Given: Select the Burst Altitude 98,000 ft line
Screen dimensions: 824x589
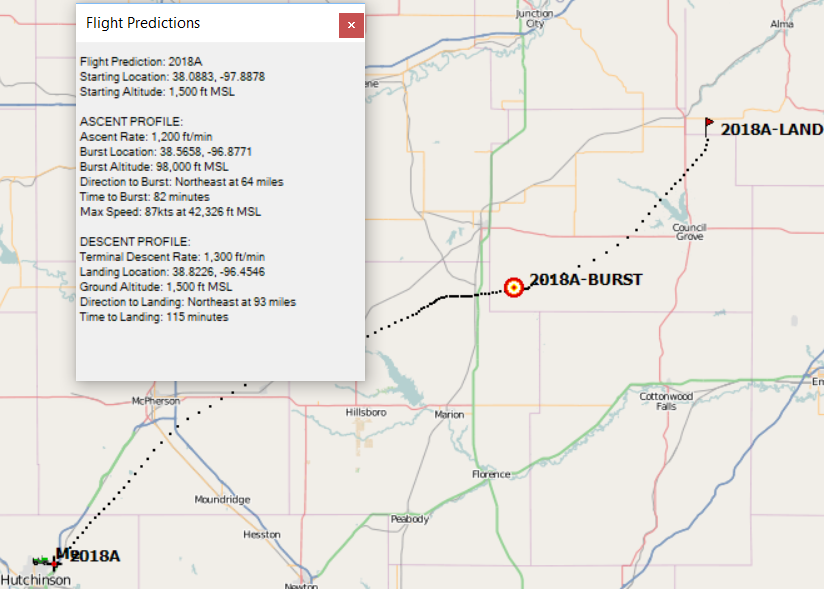Looking at the screenshot, I should tap(154, 167).
